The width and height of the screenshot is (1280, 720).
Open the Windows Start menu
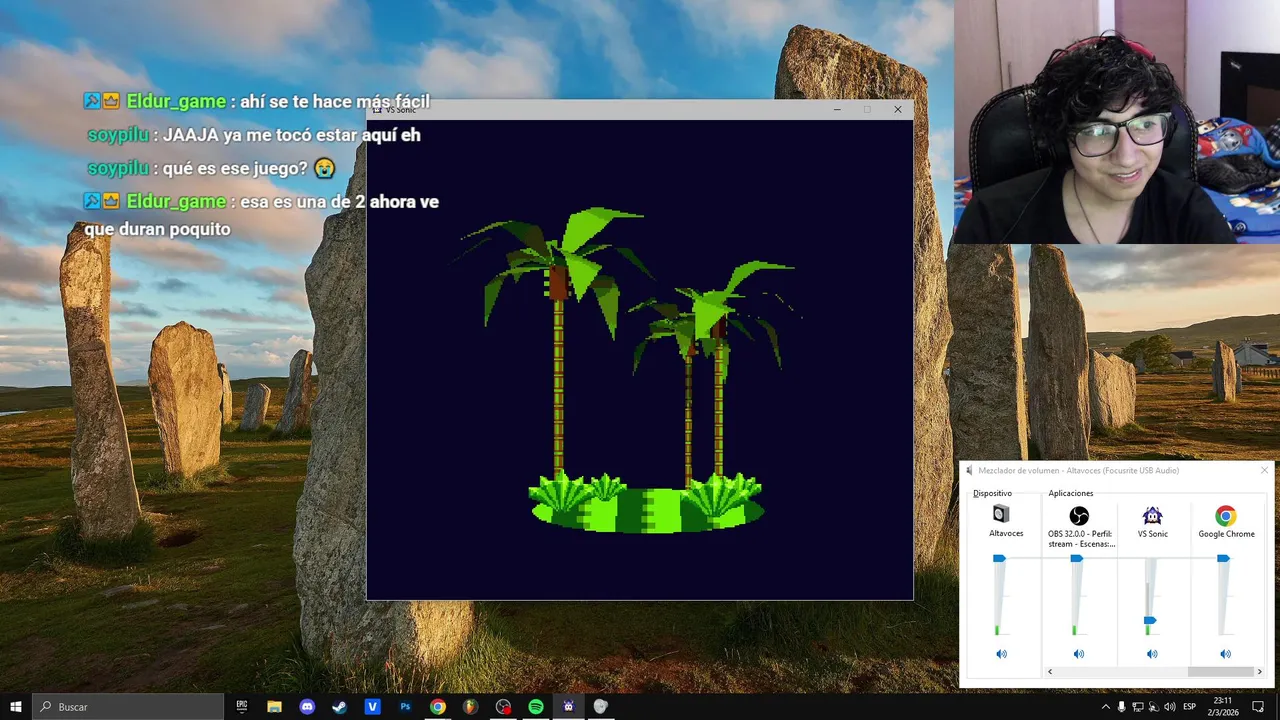click(x=16, y=706)
